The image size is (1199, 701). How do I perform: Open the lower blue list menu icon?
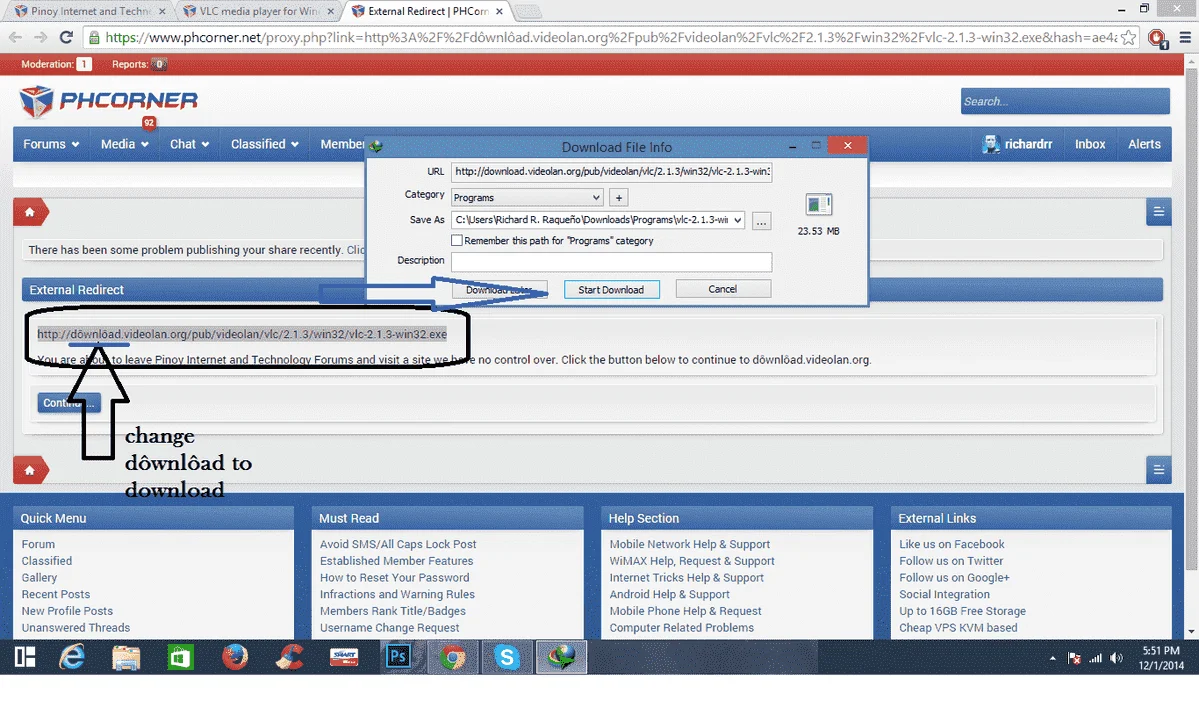[1158, 469]
